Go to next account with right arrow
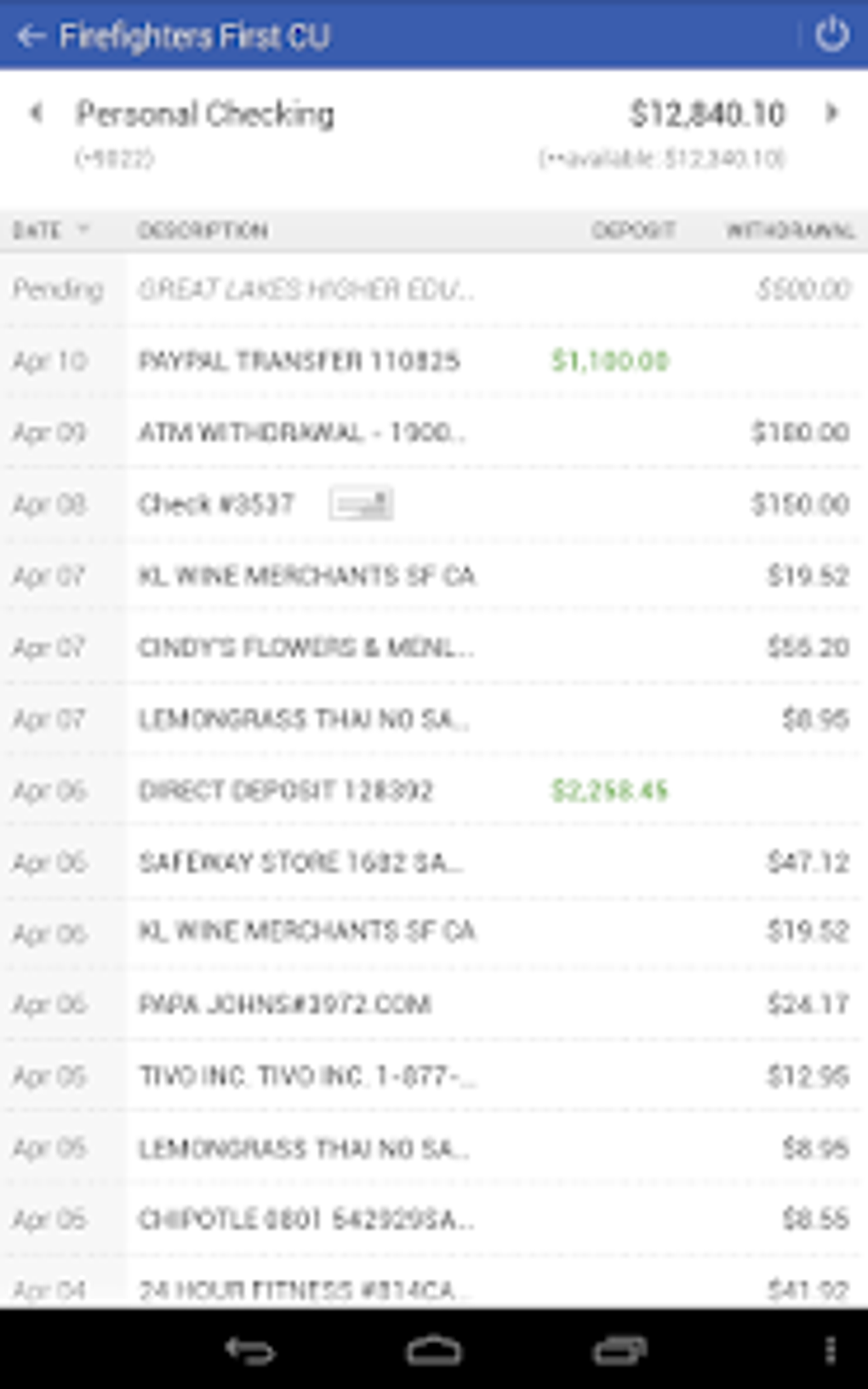Image resolution: width=868 pixels, height=1389 pixels. [832, 112]
